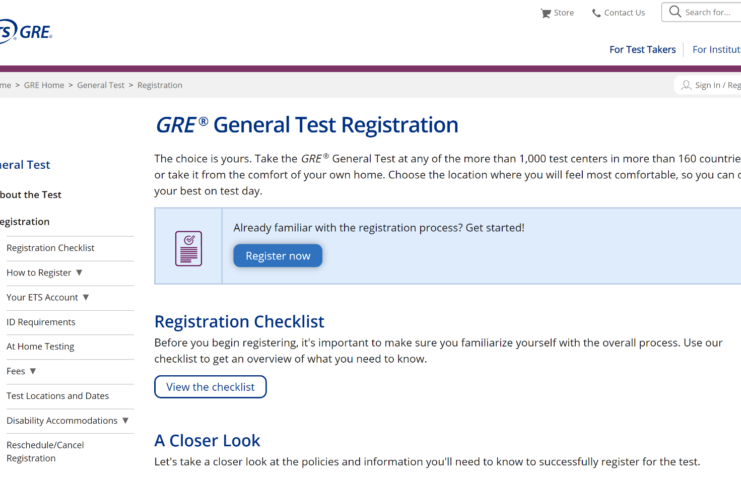The height and width of the screenshot is (478, 741).
Task: Click the ETS GRE logo
Action: 26,33
